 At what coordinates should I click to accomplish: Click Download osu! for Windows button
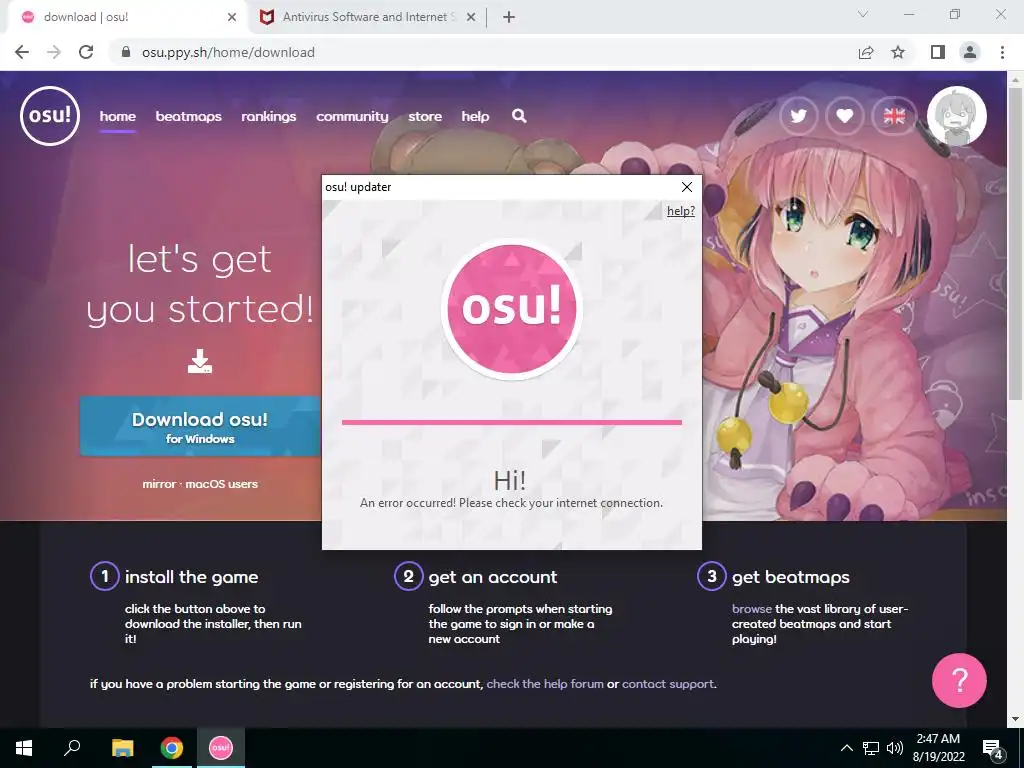coord(200,426)
